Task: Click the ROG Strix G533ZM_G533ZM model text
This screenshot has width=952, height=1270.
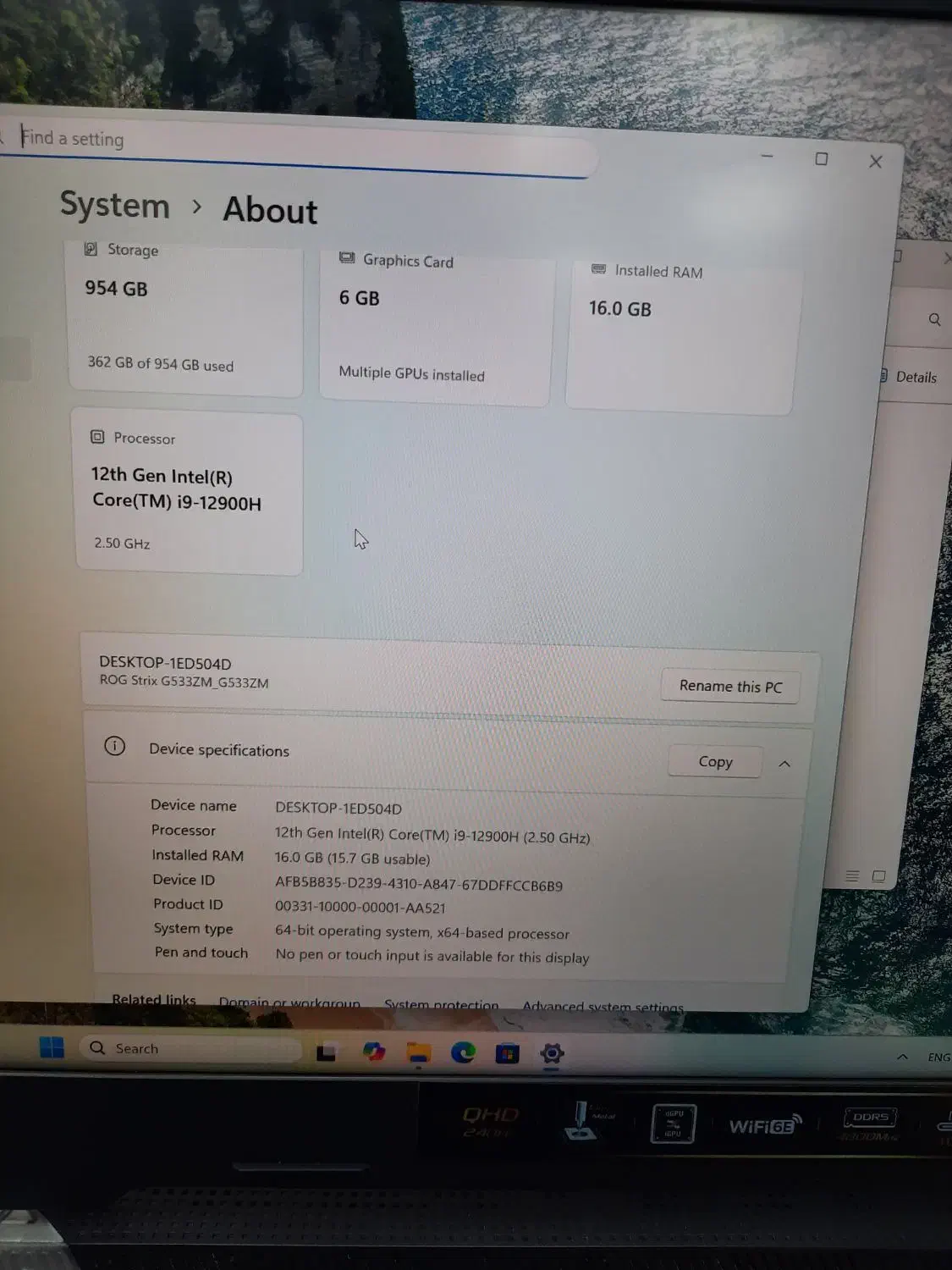Action: click(184, 682)
